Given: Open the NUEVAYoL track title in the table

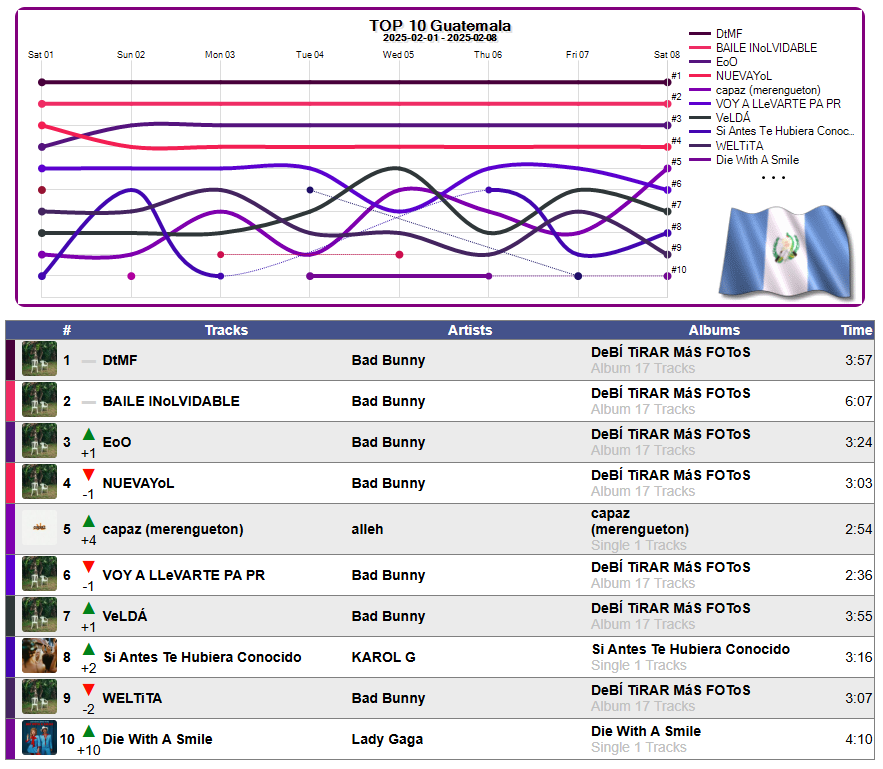Looking at the screenshot, I should click(138, 484).
